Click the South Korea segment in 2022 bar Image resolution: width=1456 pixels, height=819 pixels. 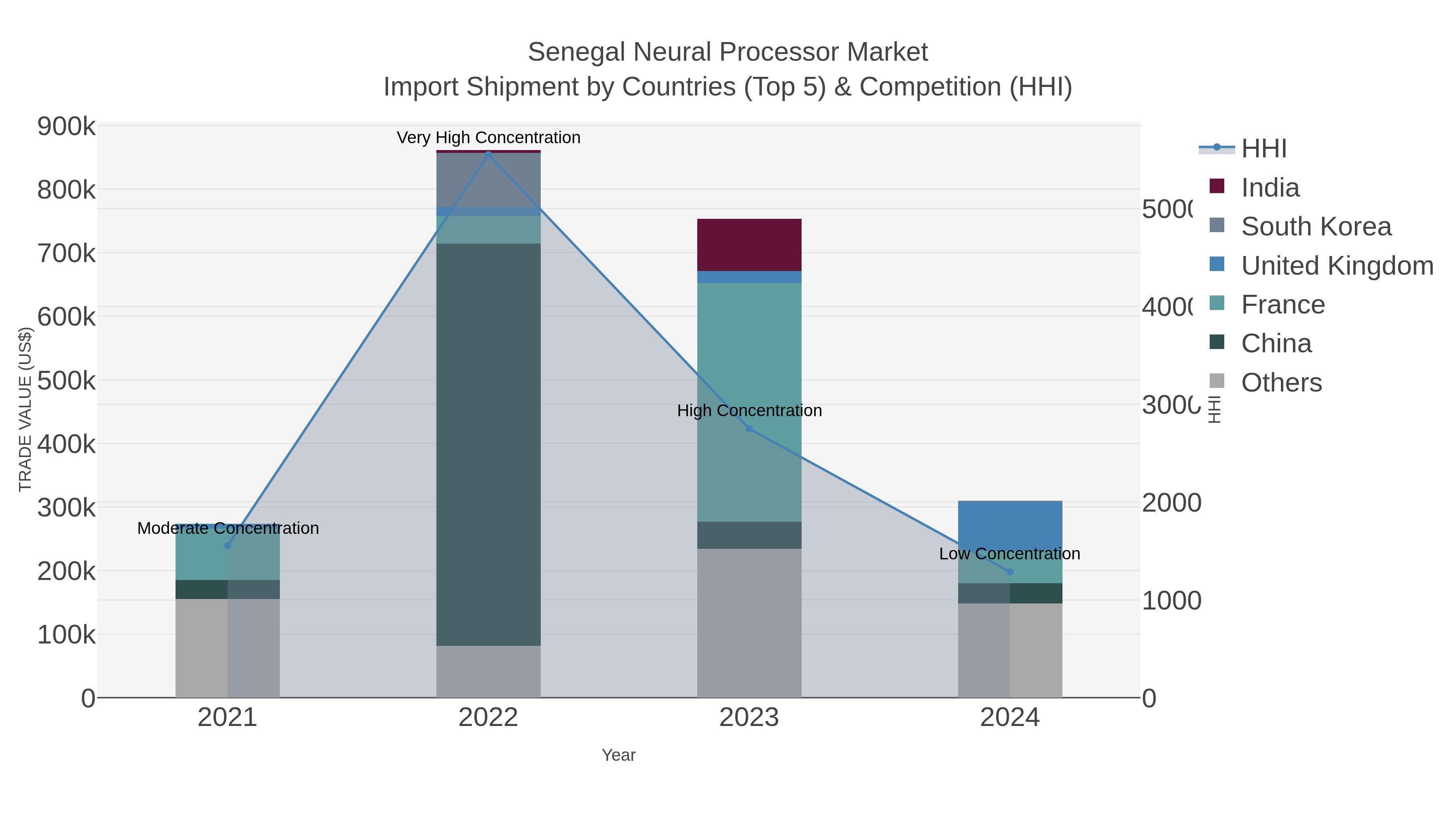[x=488, y=180]
